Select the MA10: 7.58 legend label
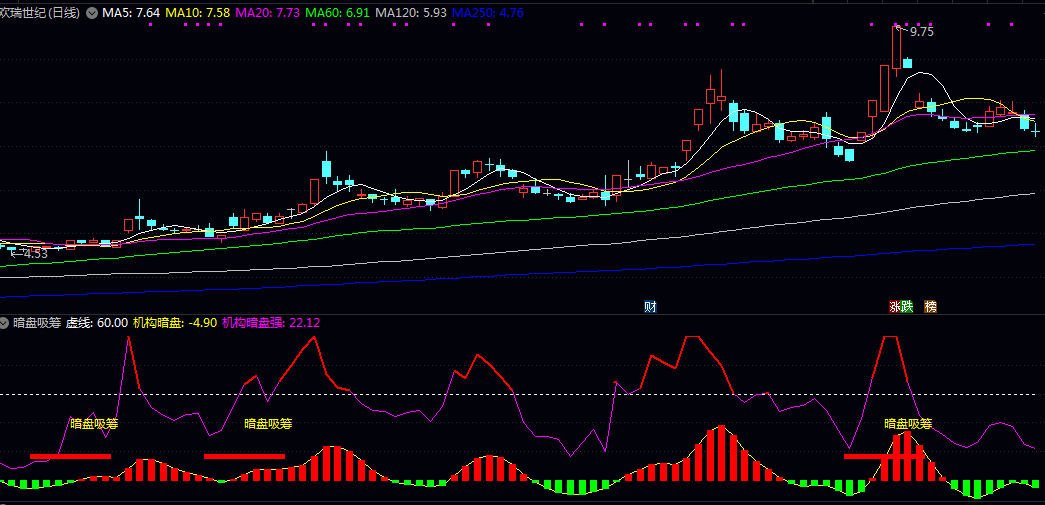The height and width of the screenshot is (505, 1045). point(198,13)
